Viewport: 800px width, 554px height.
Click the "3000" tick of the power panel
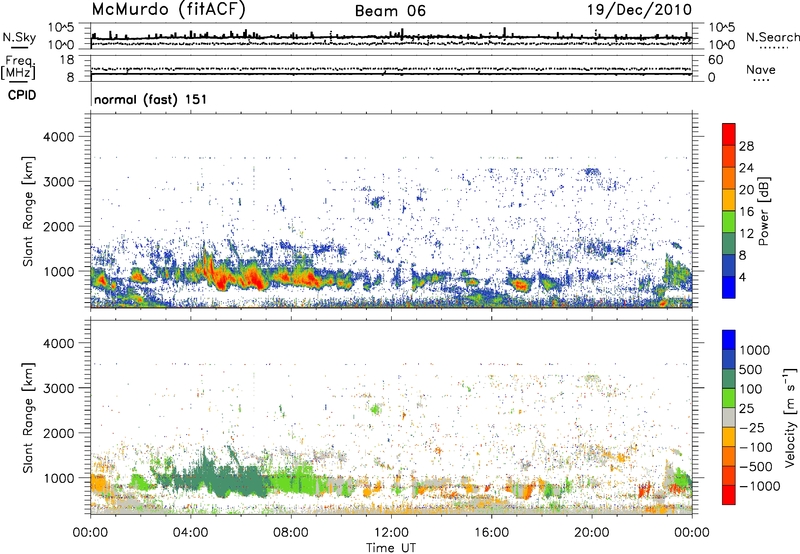point(58,182)
